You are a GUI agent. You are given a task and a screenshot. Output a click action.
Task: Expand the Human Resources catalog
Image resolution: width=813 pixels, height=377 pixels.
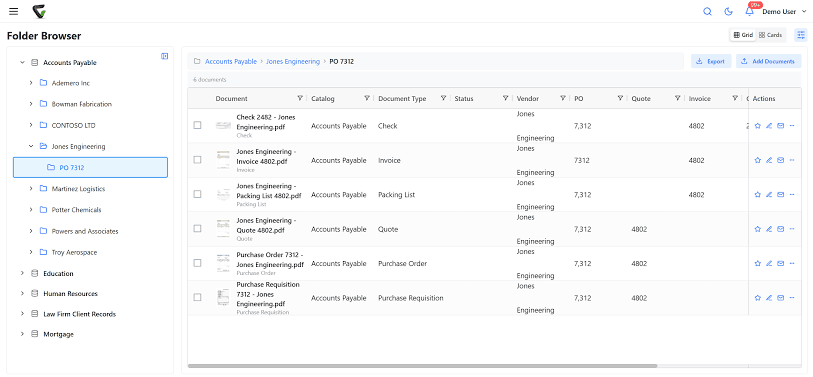coord(22,294)
